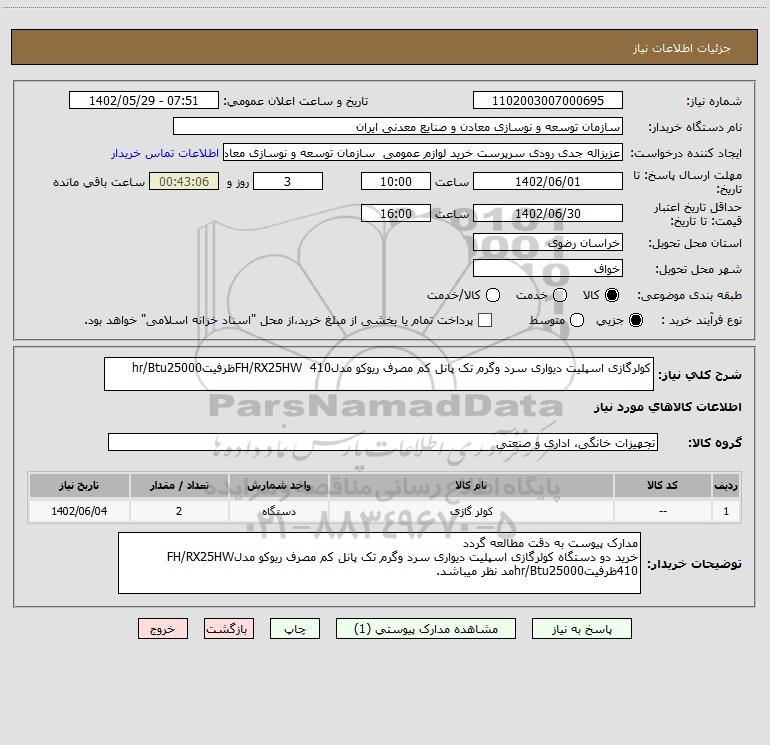Click the شماره نیاز field 1102003007000695

[x=548, y=100]
